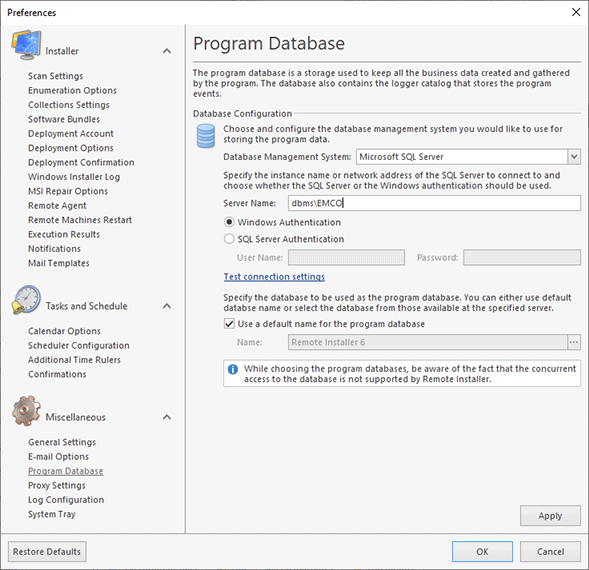Show Notifications preferences
Image resolution: width=589 pixels, height=570 pixels.
click(54, 249)
